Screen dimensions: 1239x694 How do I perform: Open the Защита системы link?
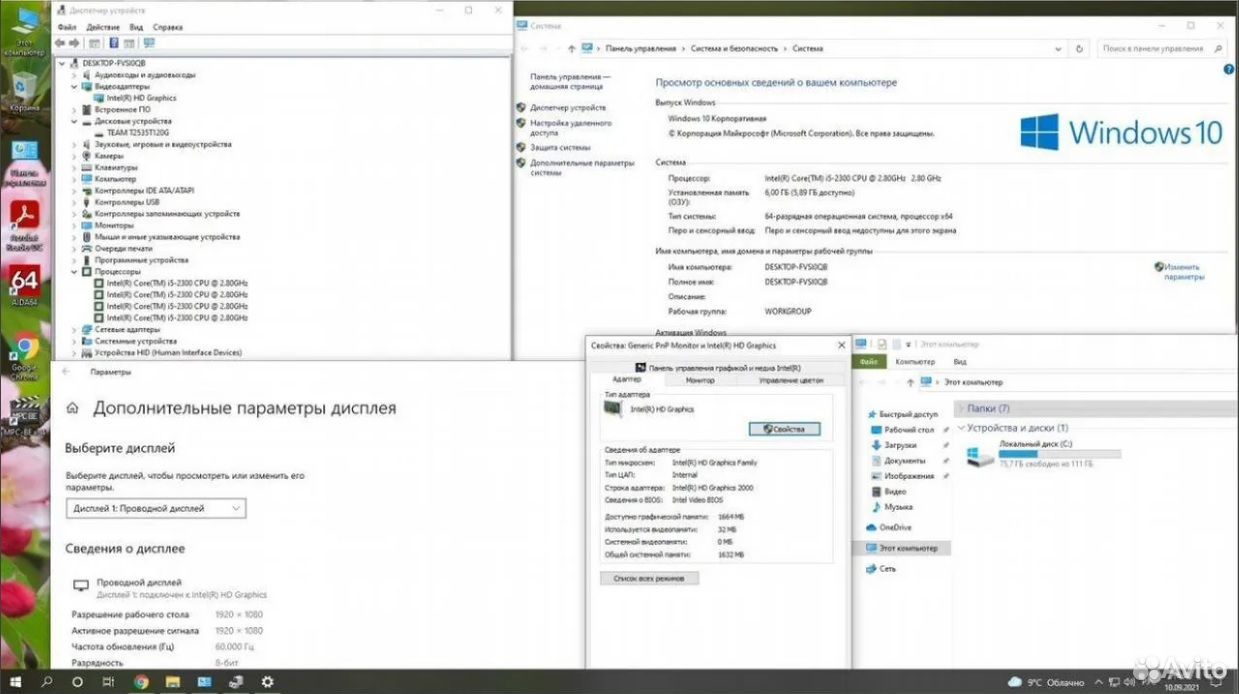(560, 146)
